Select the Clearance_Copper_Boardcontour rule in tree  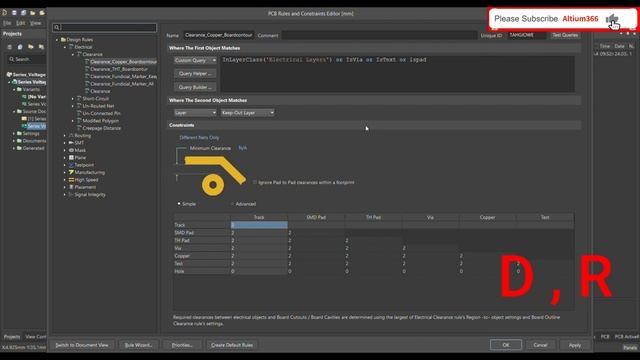coord(123,62)
